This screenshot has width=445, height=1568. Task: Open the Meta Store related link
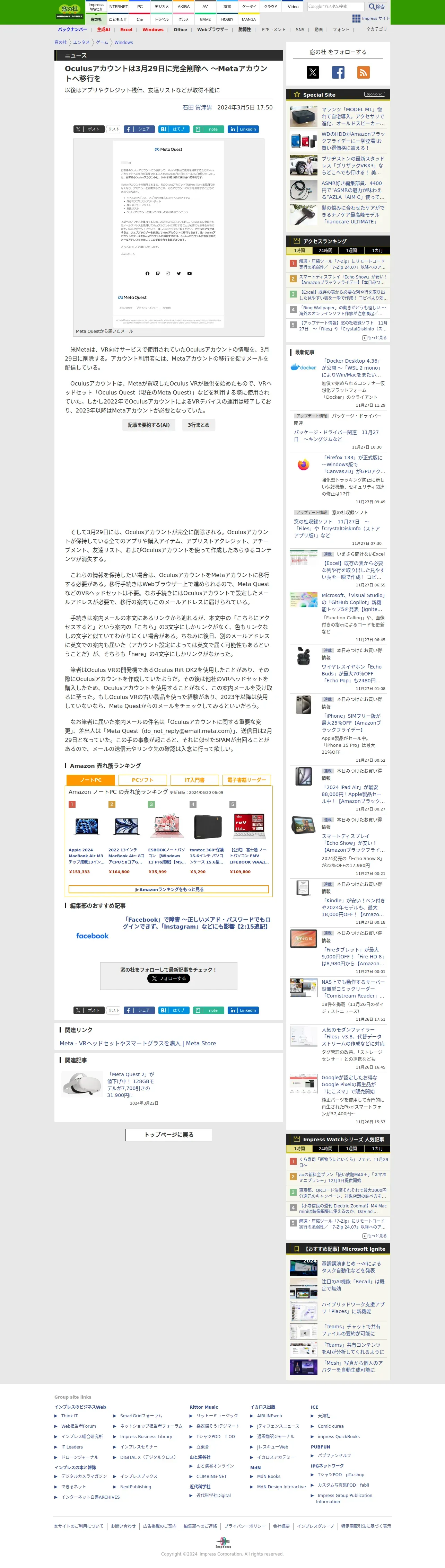138,1043
